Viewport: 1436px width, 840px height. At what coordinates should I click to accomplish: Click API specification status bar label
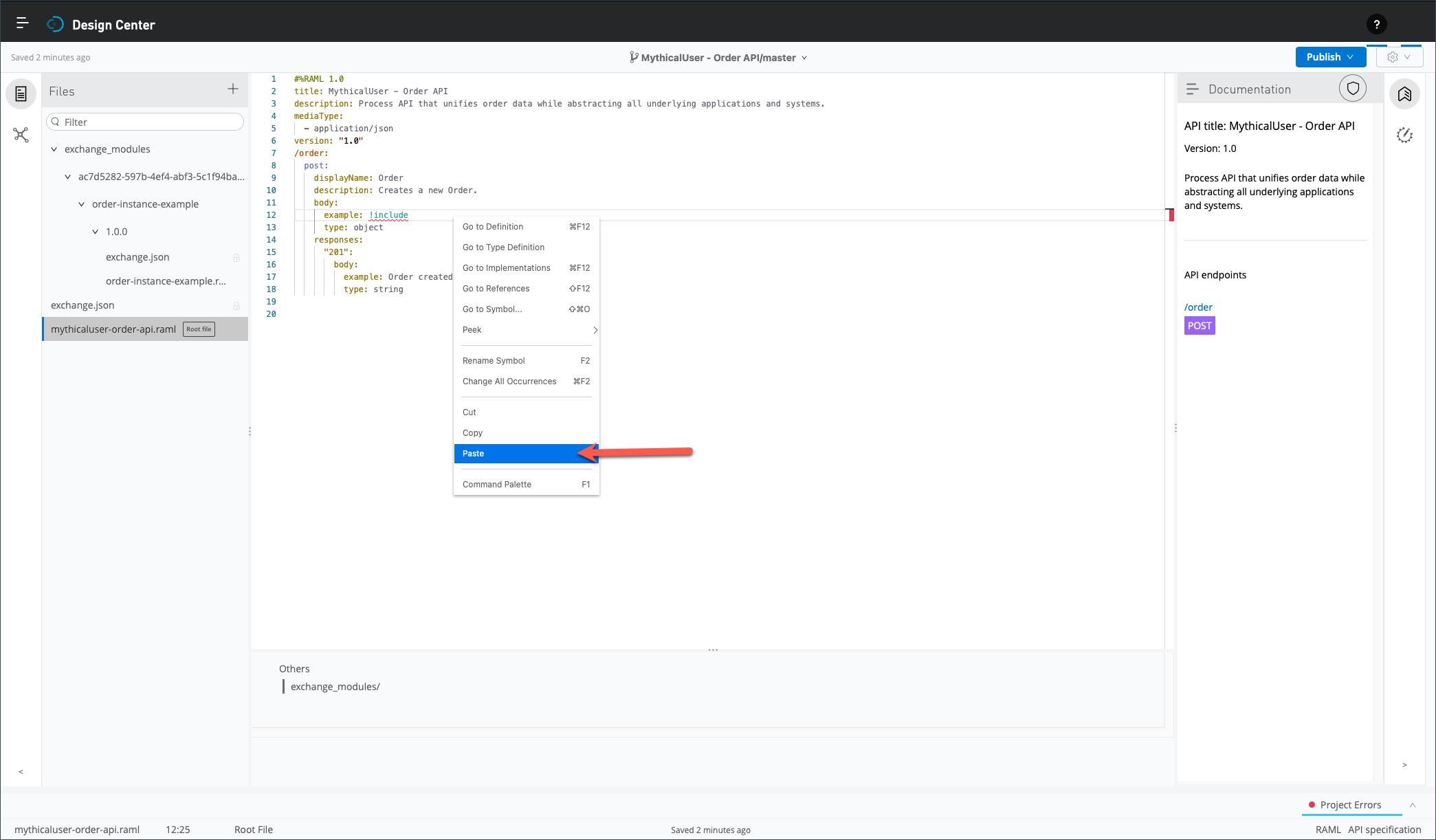pos(1384,830)
